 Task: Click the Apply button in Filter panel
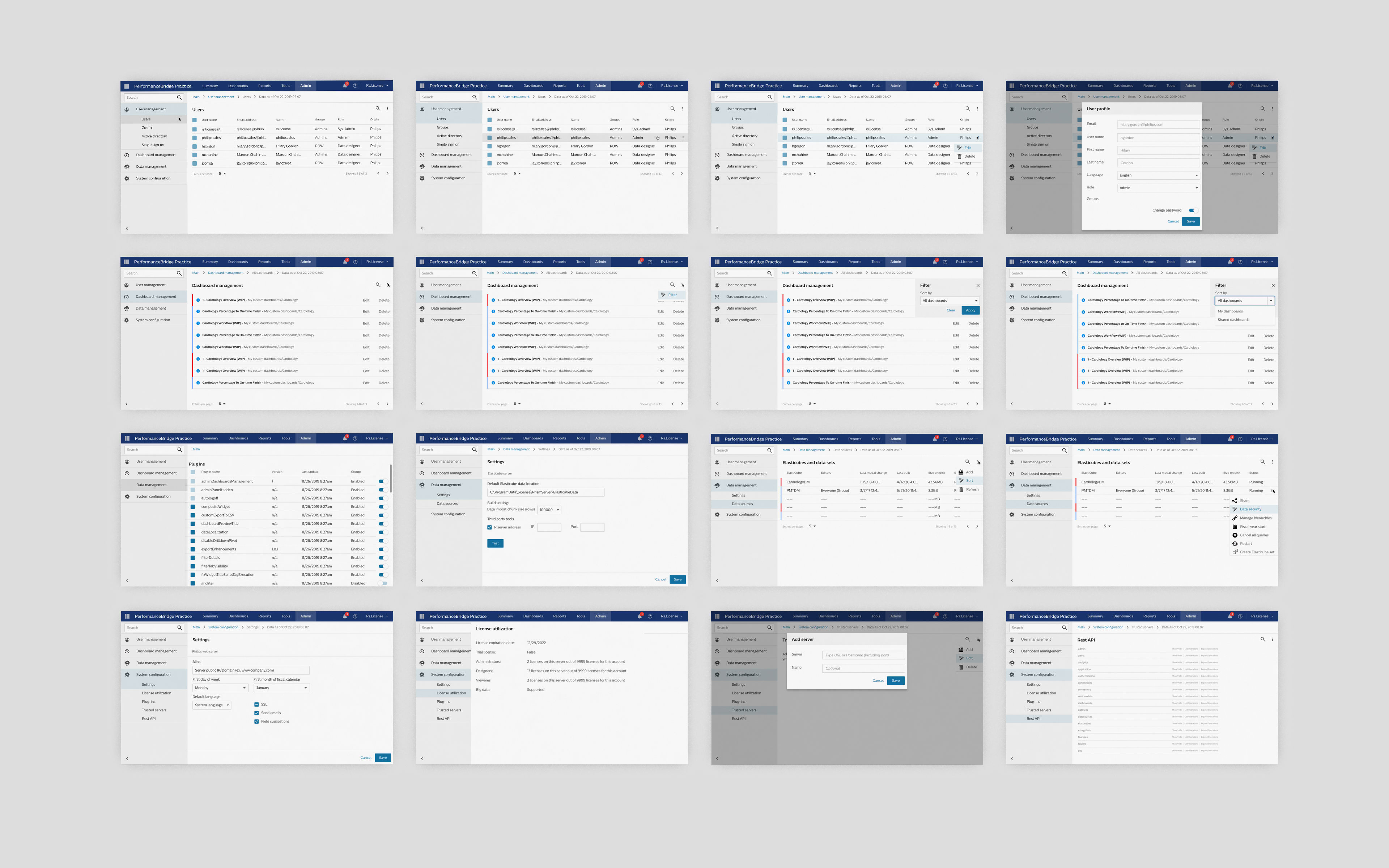click(x=970, y=310)
